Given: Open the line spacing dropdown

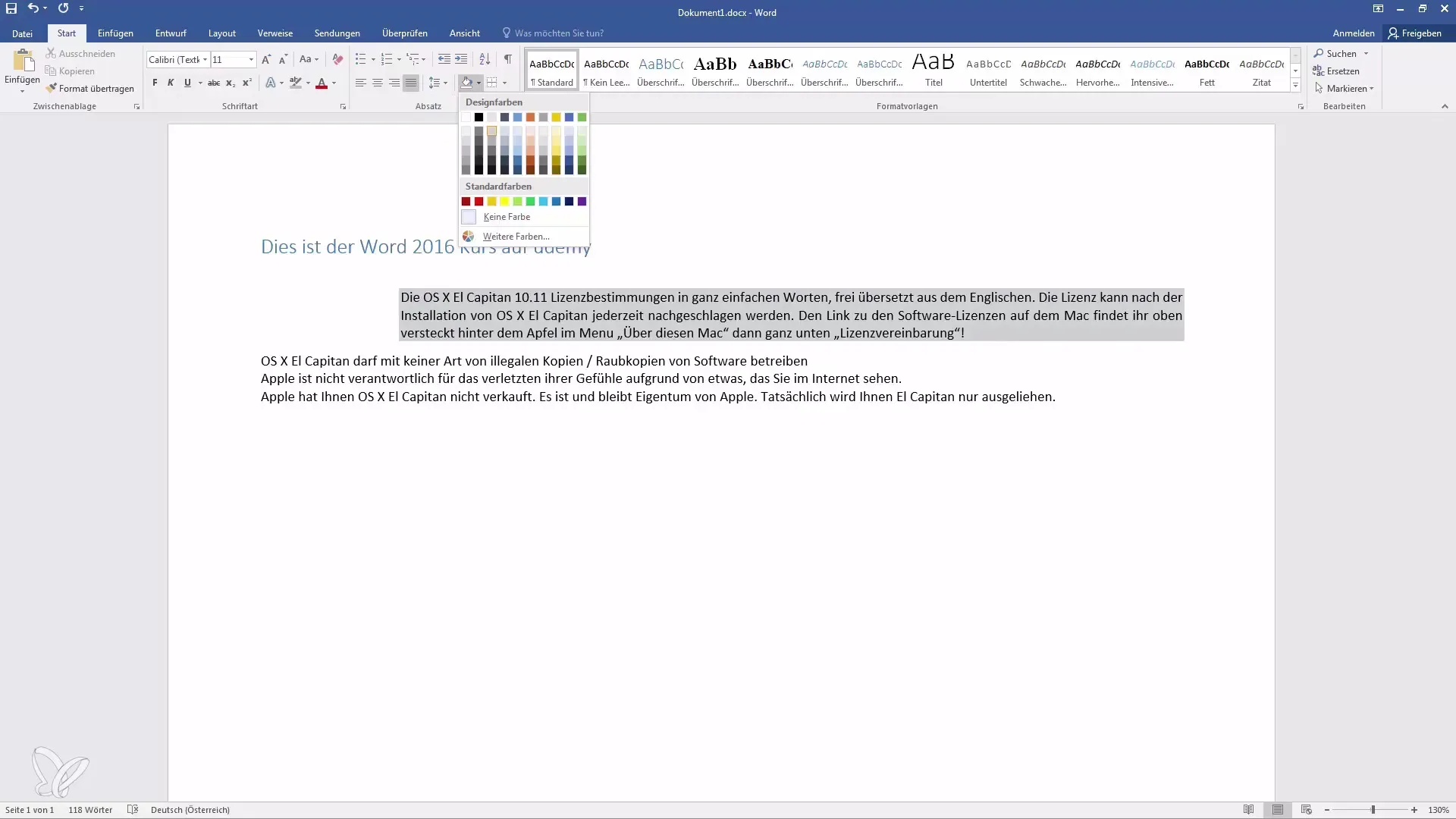Looking at the screenshot, I should pyautogui.click(x=438, y=83).
